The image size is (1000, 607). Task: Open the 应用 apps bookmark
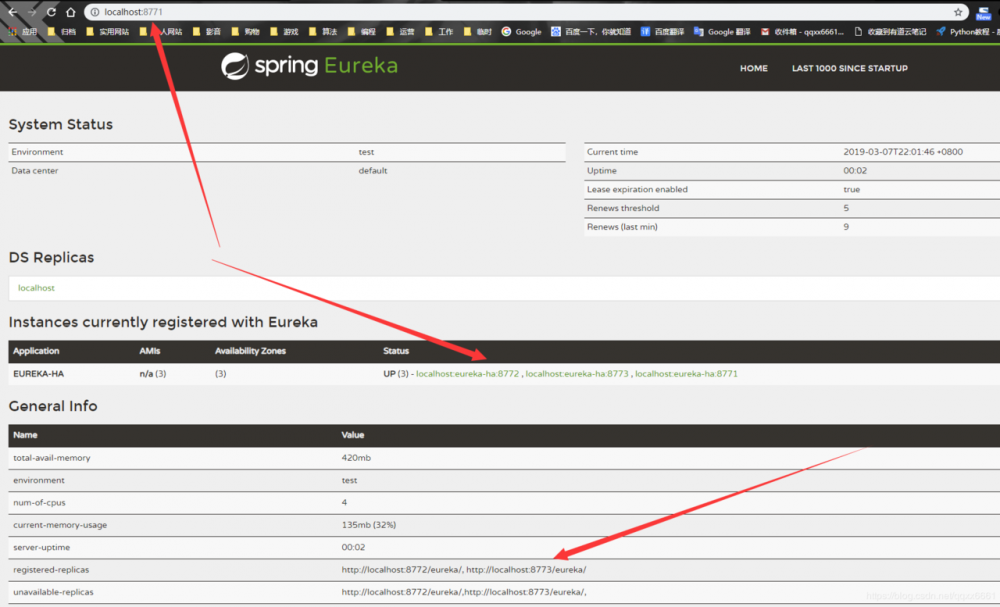coord(23,31)
